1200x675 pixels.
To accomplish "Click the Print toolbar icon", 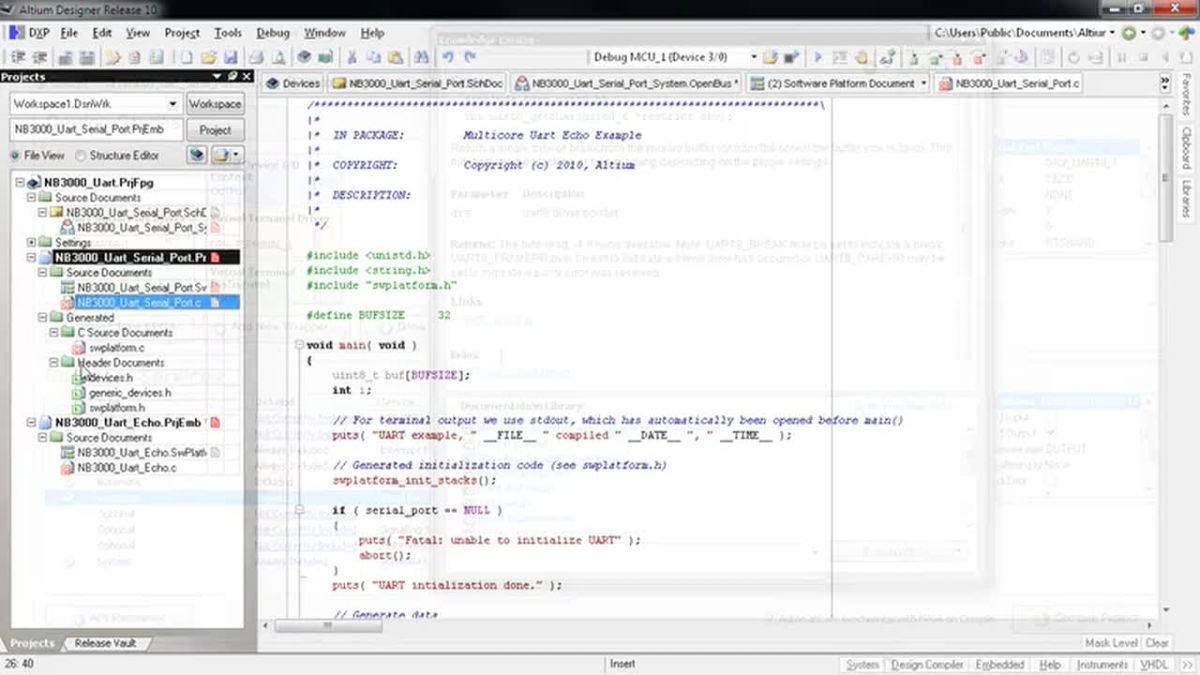I will pos(256,56).
